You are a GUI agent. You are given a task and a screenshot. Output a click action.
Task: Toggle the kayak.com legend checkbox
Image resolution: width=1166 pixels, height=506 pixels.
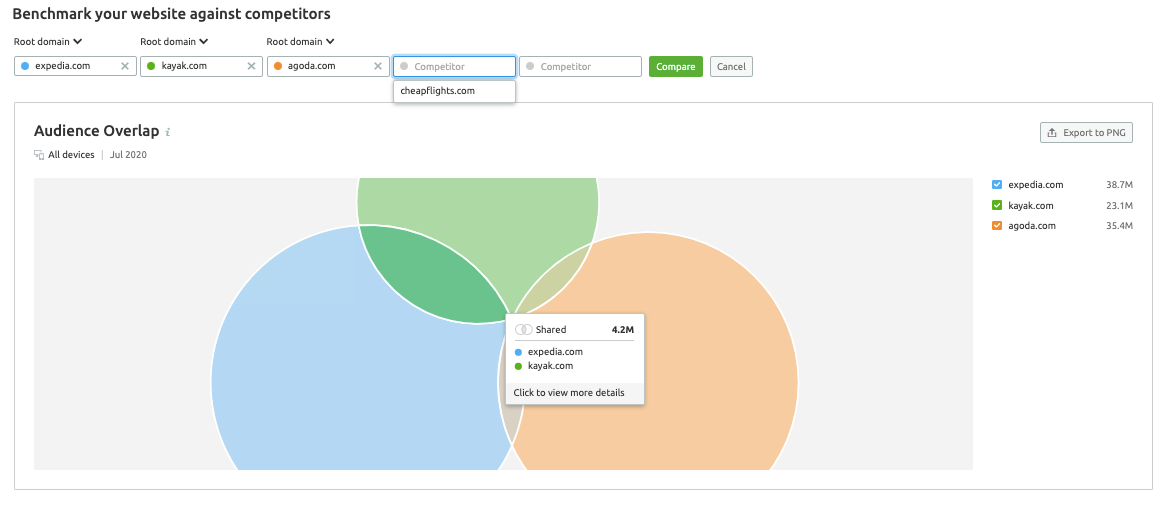996,205
